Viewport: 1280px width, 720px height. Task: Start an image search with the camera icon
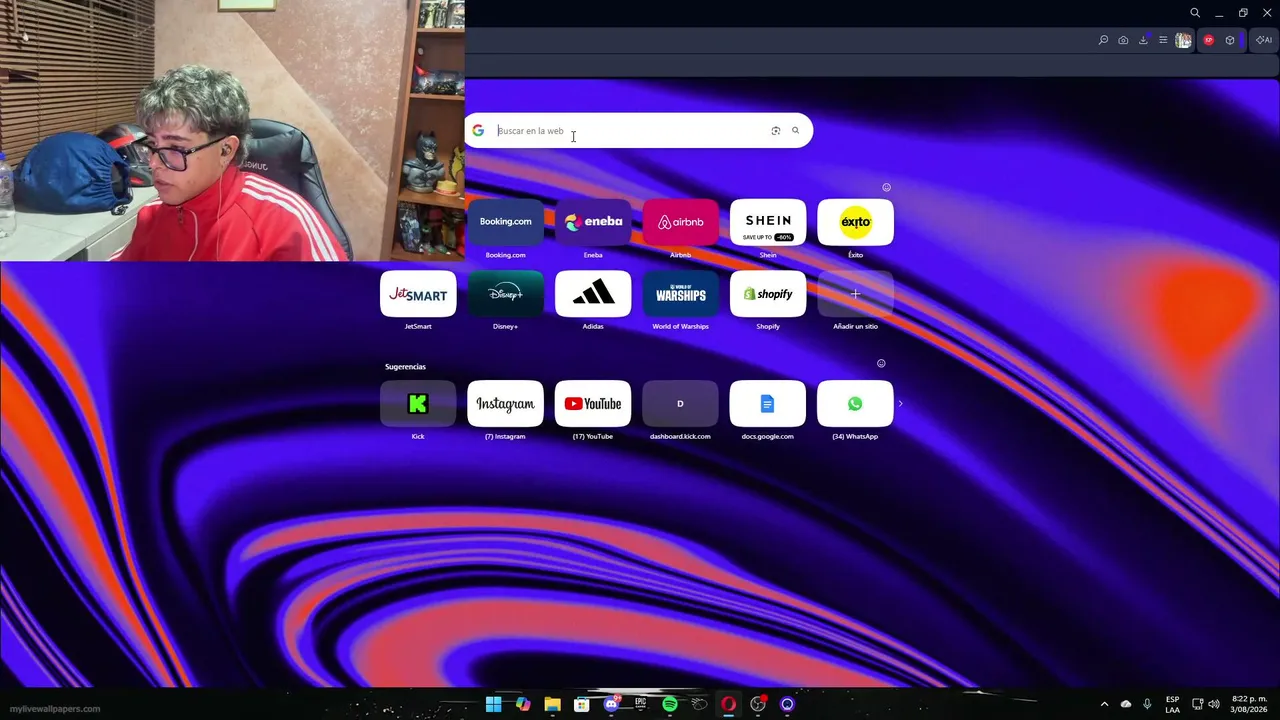coord(776,130)
